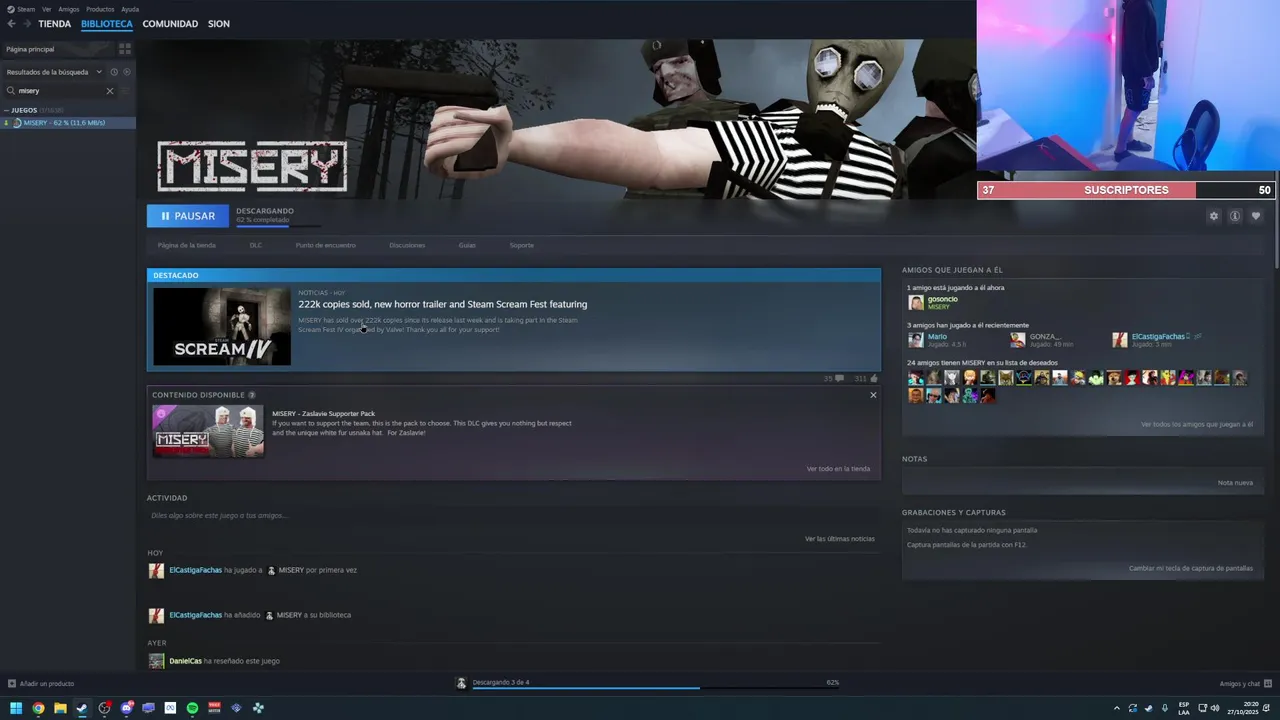Like the featured news thumbs up
The height and width of the screenshot is (720, 1280).
point(873,379)
